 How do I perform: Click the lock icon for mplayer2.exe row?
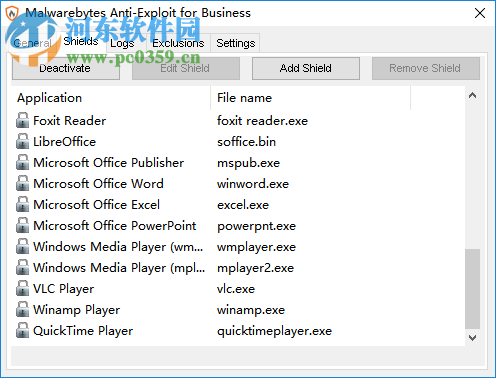point(22,267)
